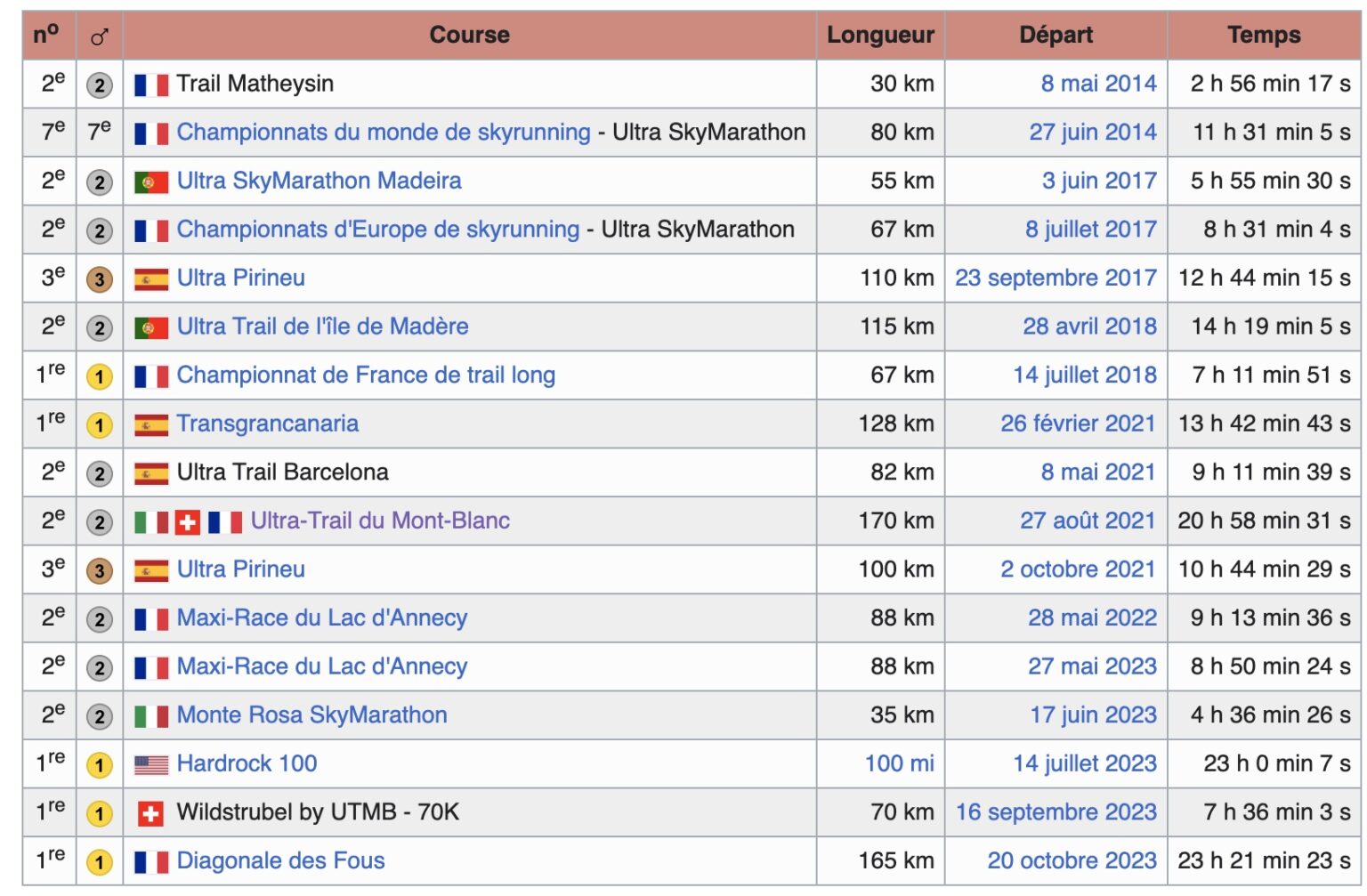The image size is (1367, 896).
Task: Open the Ultra SkyMarathon Madeira link
Action: (320, 181)
